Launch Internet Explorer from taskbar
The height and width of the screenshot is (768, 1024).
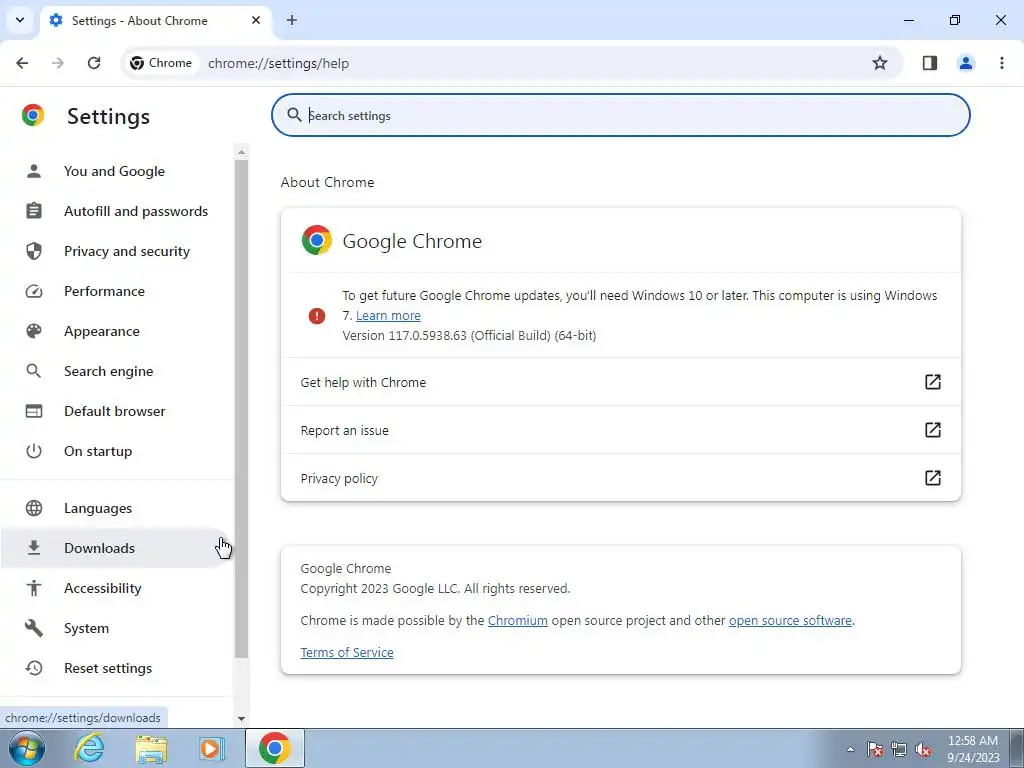click(x=89, y=748)
